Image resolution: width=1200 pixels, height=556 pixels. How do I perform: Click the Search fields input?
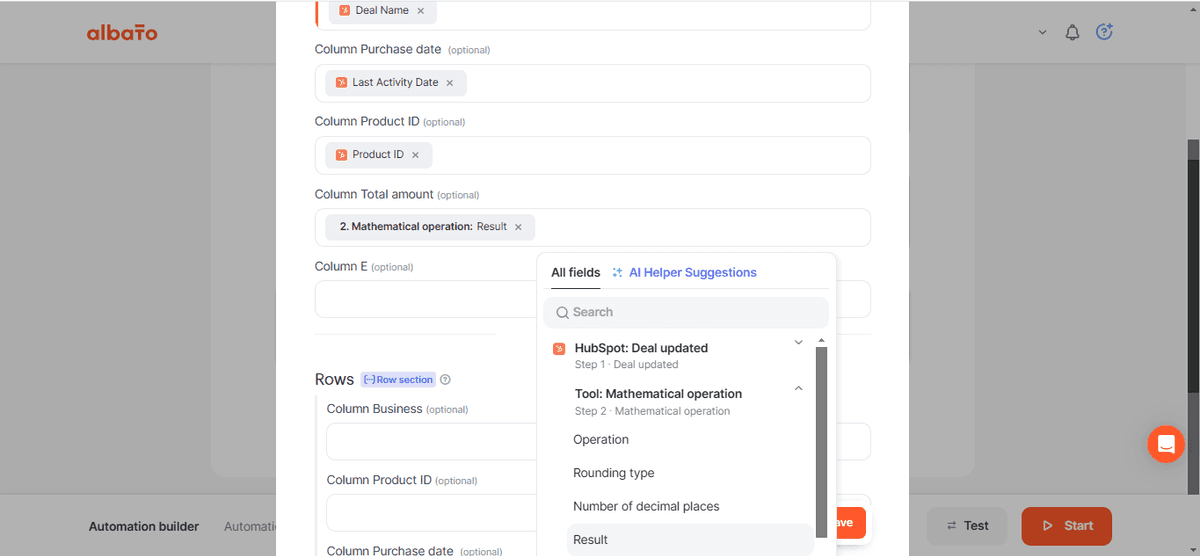[x=686, y=312]
